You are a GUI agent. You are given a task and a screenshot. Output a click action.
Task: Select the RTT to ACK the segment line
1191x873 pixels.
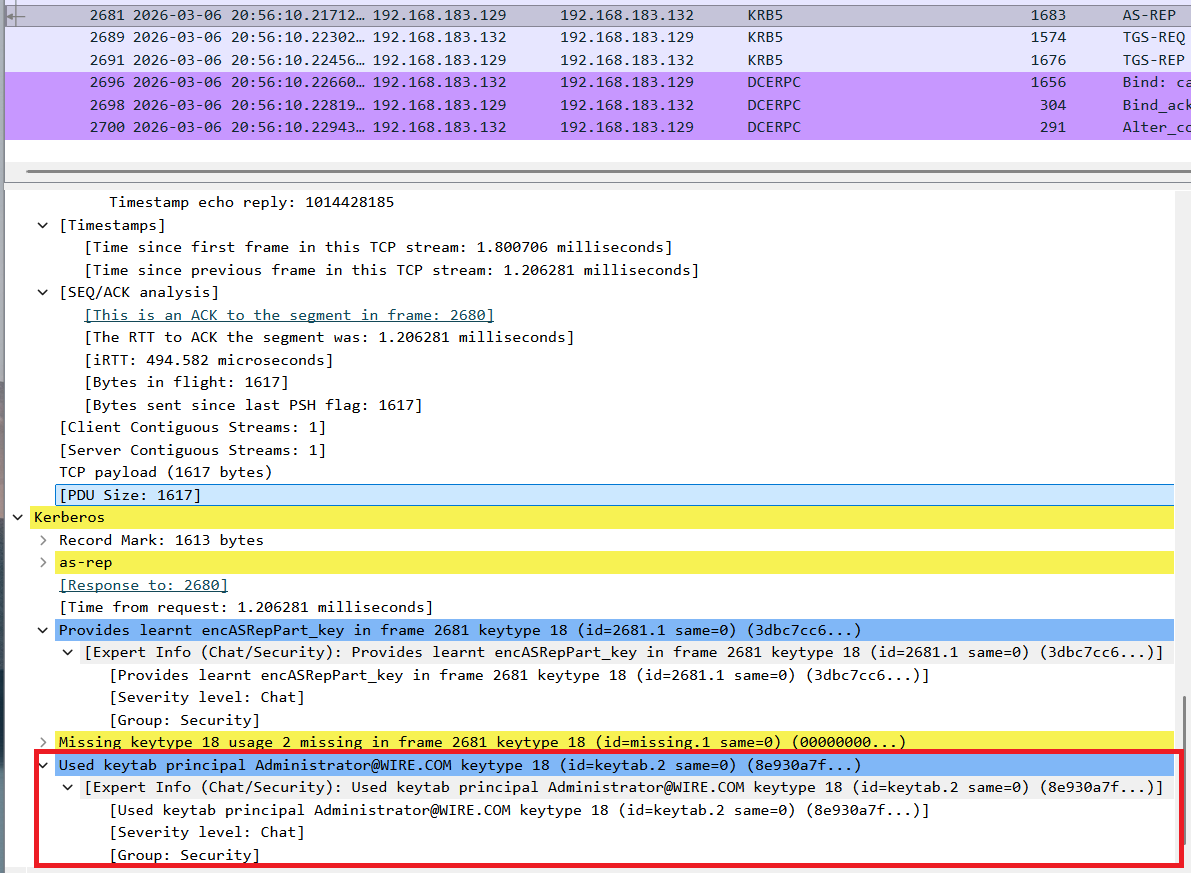[x=329, y=337]
